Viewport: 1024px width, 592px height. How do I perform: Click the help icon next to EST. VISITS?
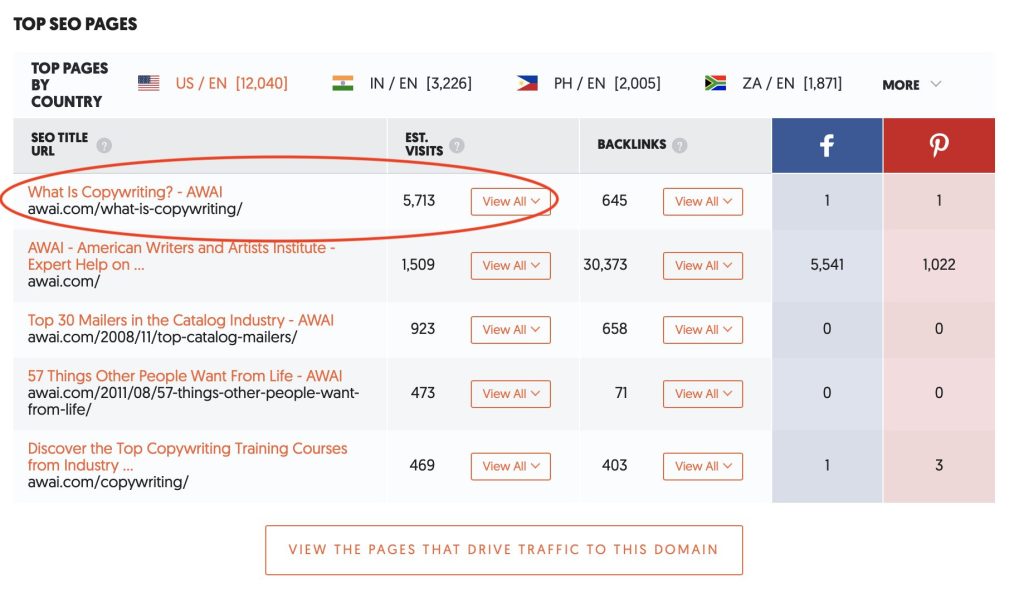(x=456, y=144)
